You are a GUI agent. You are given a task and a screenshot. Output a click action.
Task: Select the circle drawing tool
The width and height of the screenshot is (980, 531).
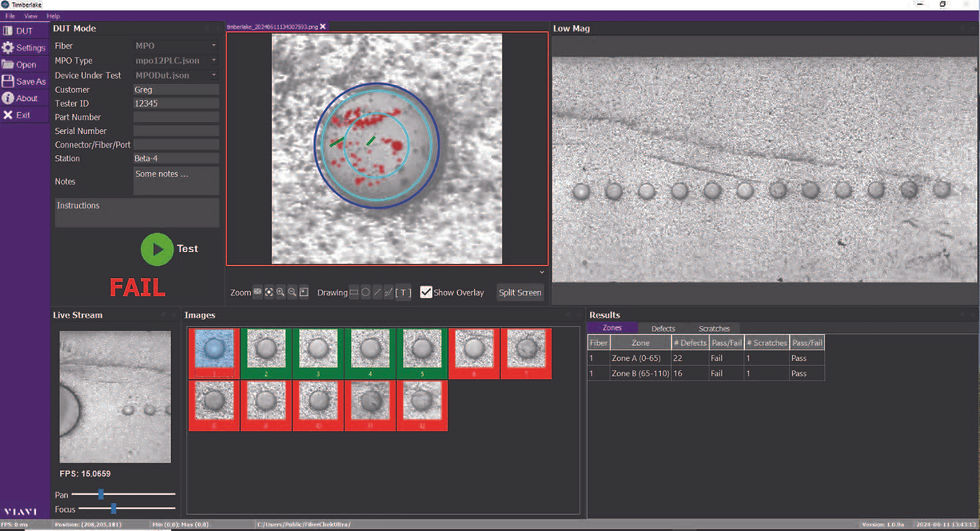(366, 293)
